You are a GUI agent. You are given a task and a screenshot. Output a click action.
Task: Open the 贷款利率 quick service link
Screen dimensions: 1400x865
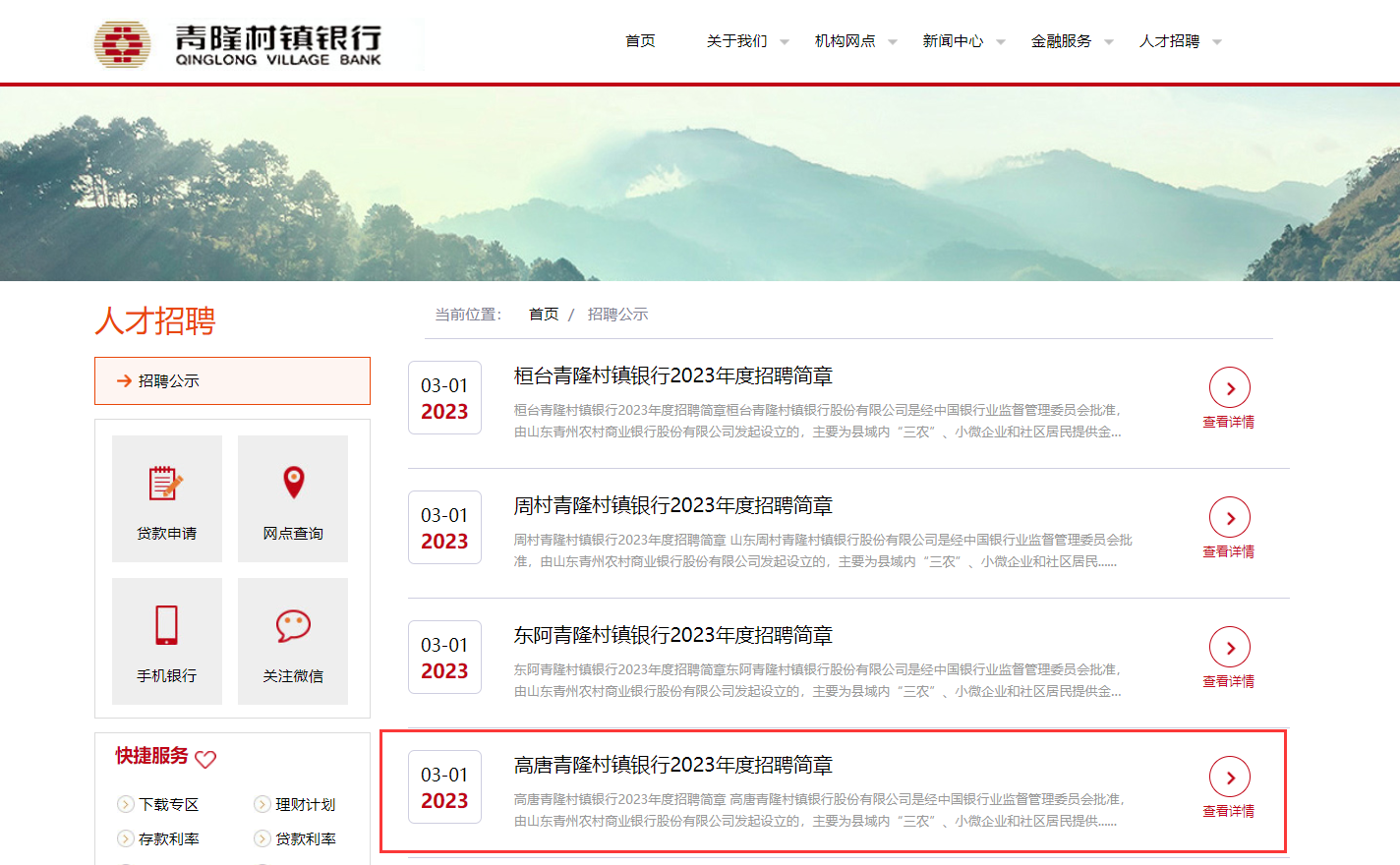coord(306,838)
